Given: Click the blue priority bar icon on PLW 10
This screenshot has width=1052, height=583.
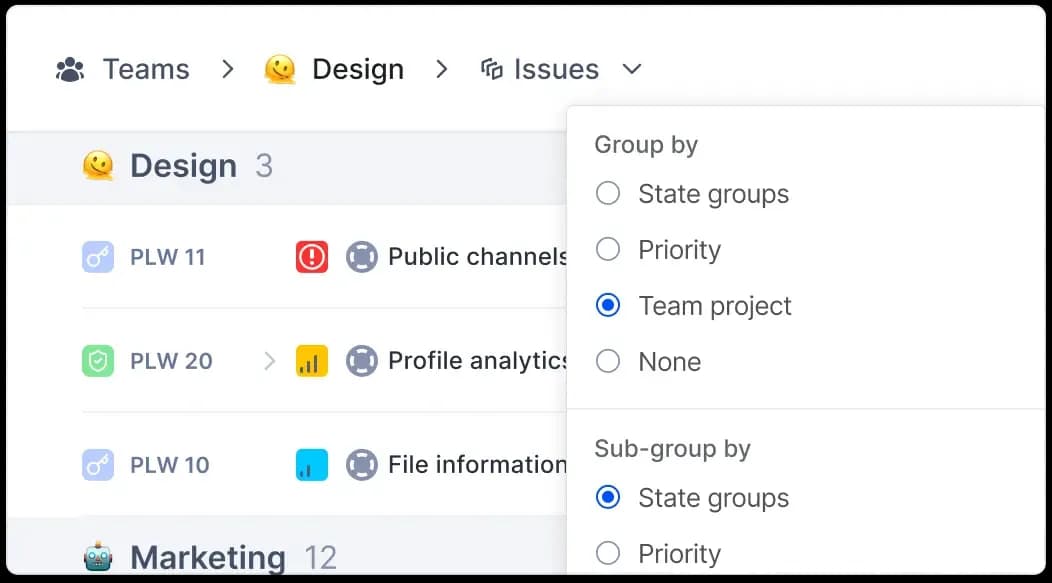Looking at the screenshot, I should [311, 464].
